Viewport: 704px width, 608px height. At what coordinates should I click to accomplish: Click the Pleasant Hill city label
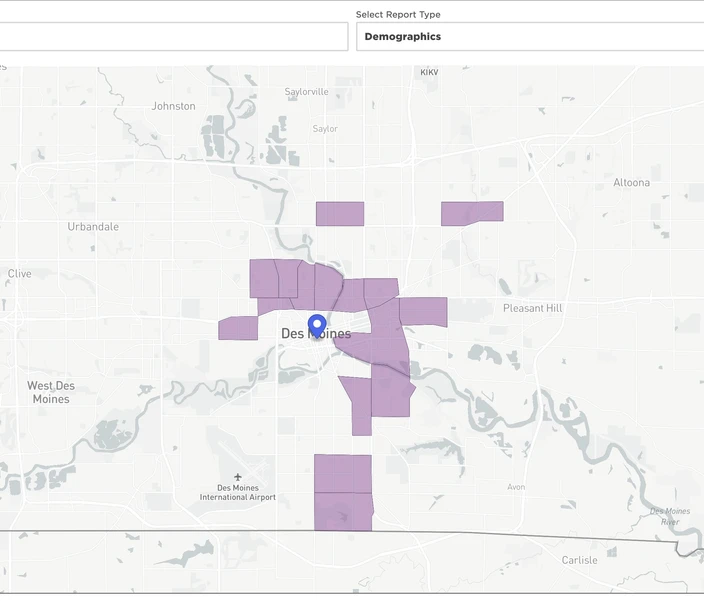pyautogui.click(x=532, y=308)
